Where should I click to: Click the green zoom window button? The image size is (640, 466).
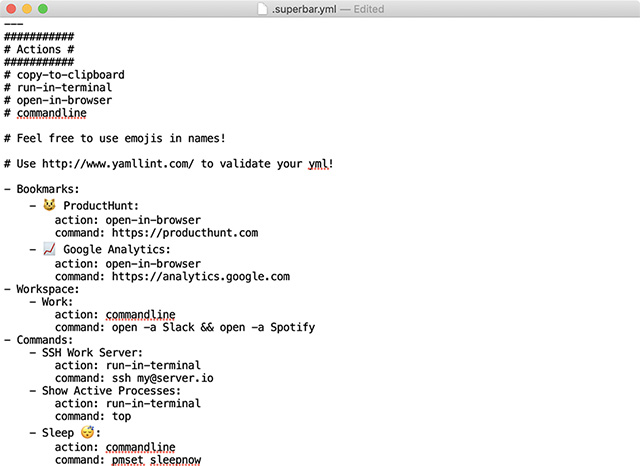(x=43, y=9)
